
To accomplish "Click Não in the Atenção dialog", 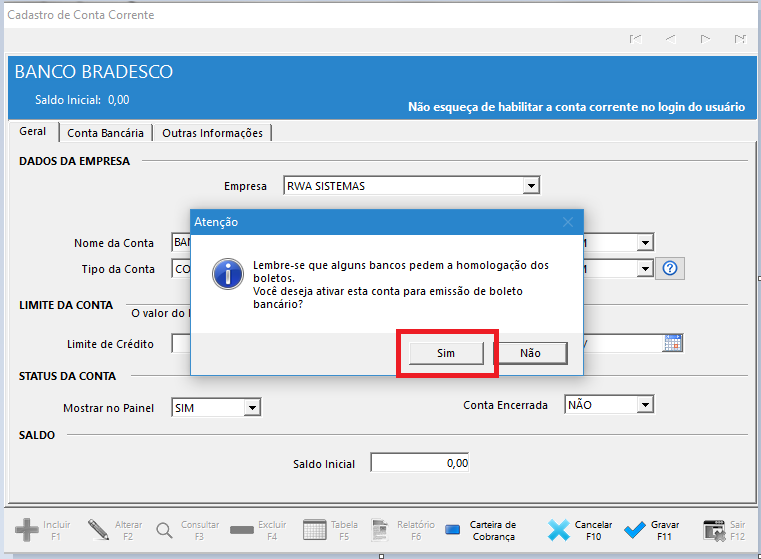I will point(530,353).
